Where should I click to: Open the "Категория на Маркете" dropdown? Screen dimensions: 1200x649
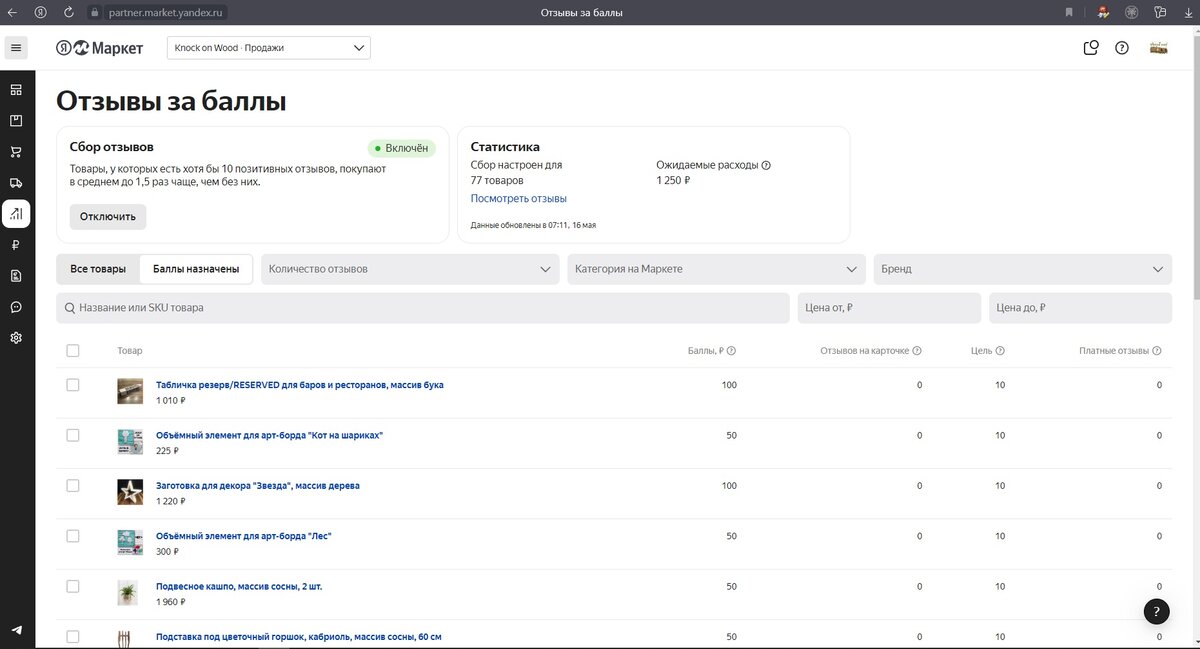click(716, 269)
